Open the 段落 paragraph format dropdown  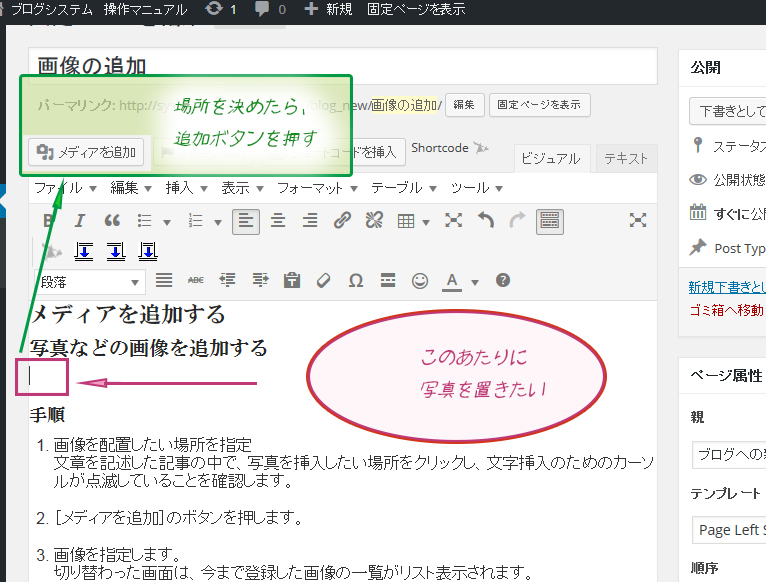[88, 282]
